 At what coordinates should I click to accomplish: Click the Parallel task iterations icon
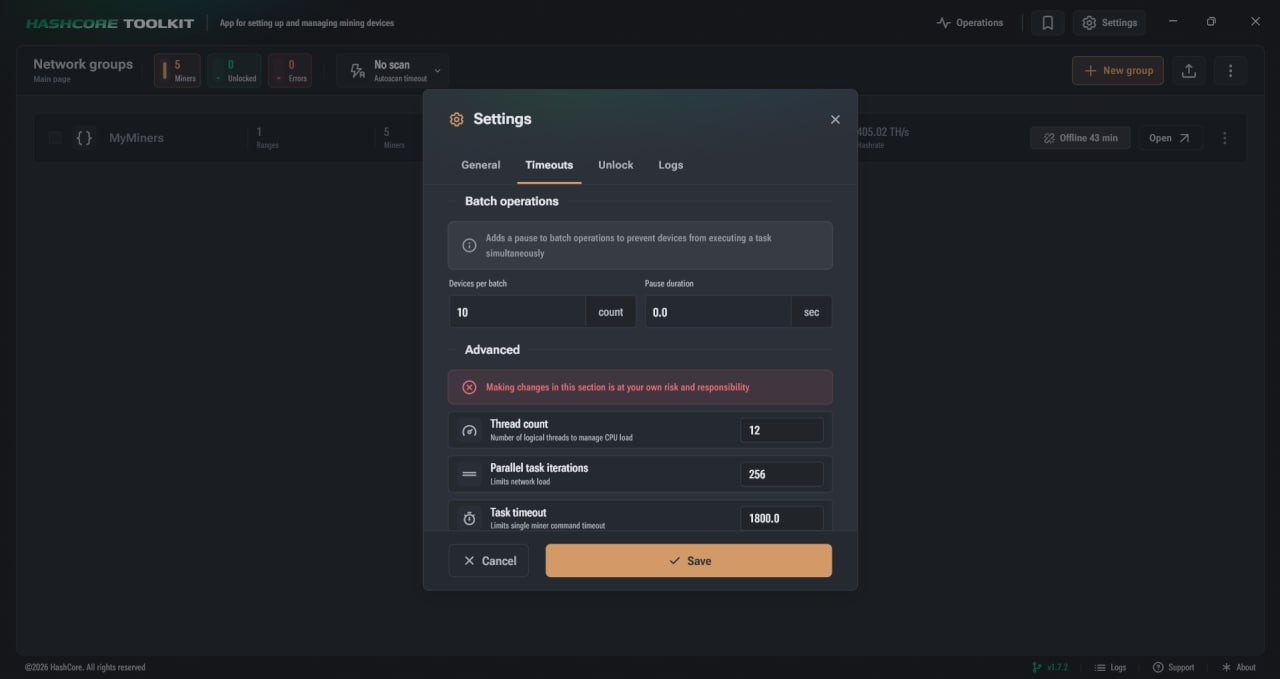[x=469, y=474]
